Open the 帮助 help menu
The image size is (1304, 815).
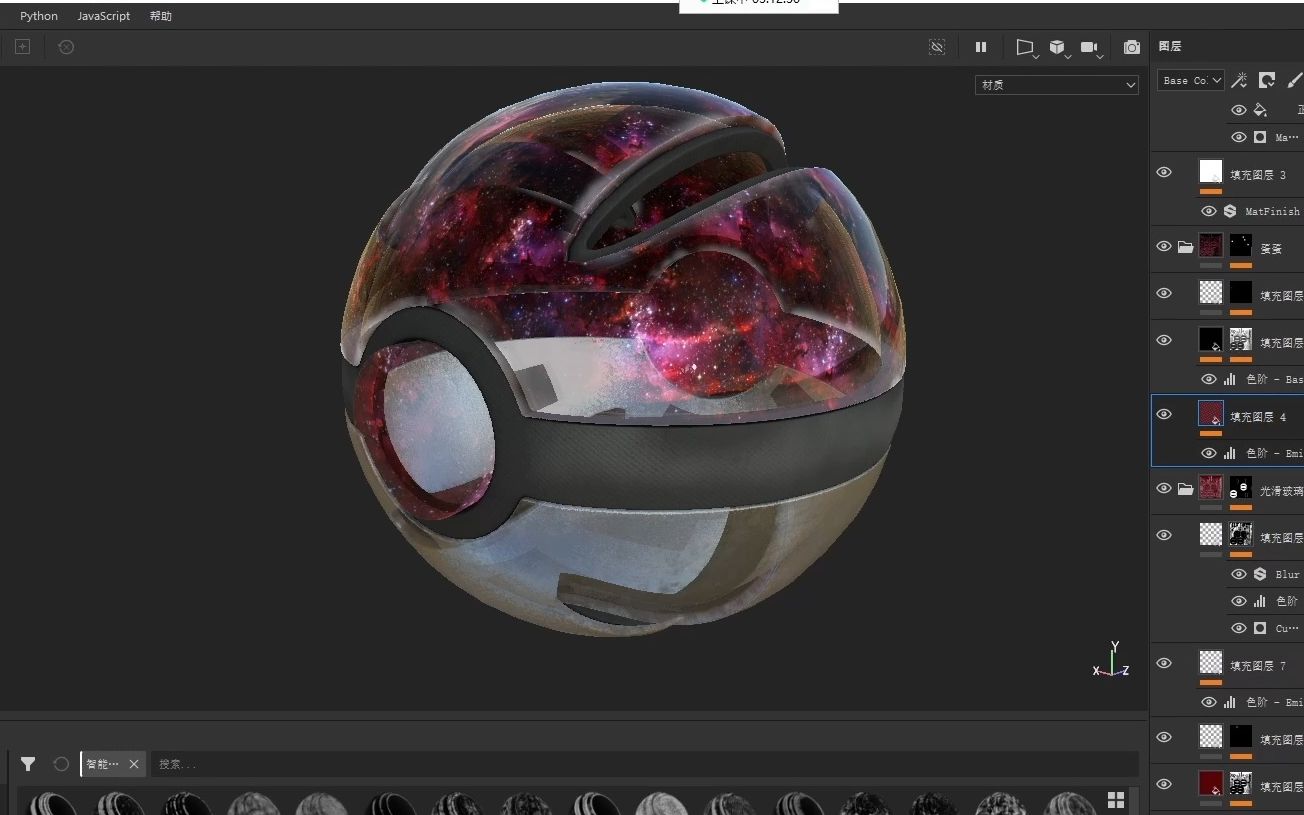(160, 16)
